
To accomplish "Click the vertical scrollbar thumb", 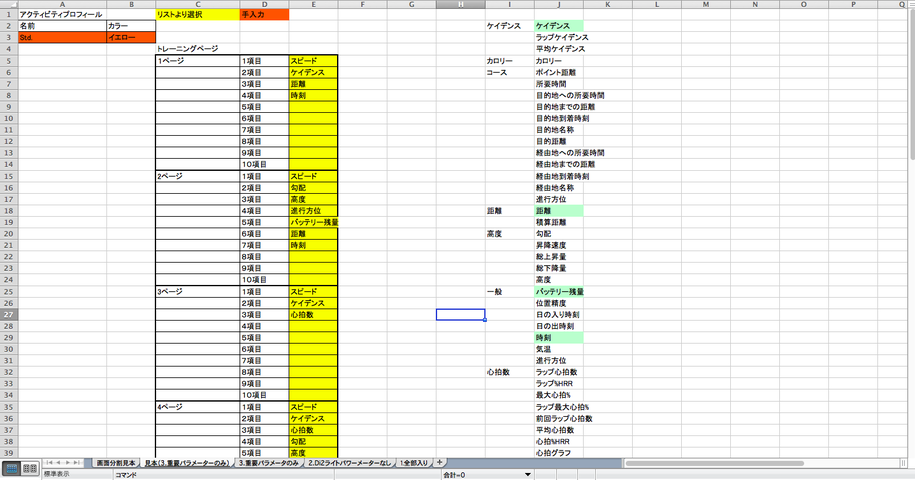I will 912,85.
